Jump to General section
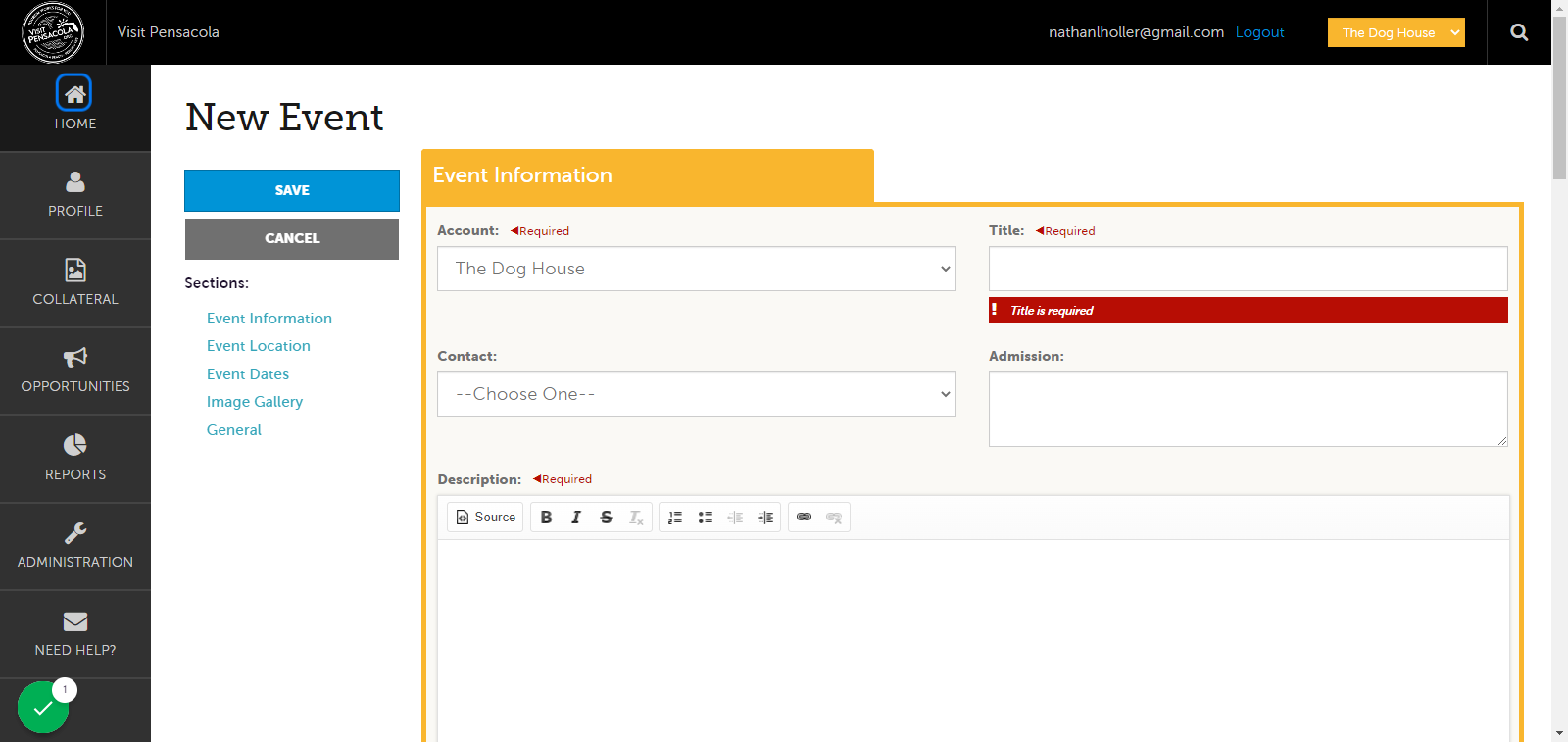This screenshot has width=1568, height=742. tap(234, 430)
